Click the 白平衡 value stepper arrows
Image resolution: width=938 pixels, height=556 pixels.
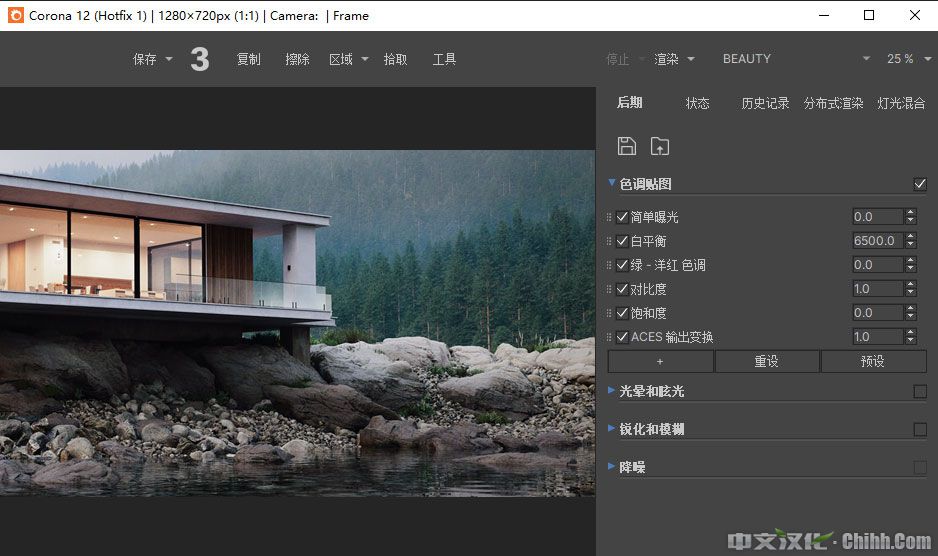click(x=910, y=241)
